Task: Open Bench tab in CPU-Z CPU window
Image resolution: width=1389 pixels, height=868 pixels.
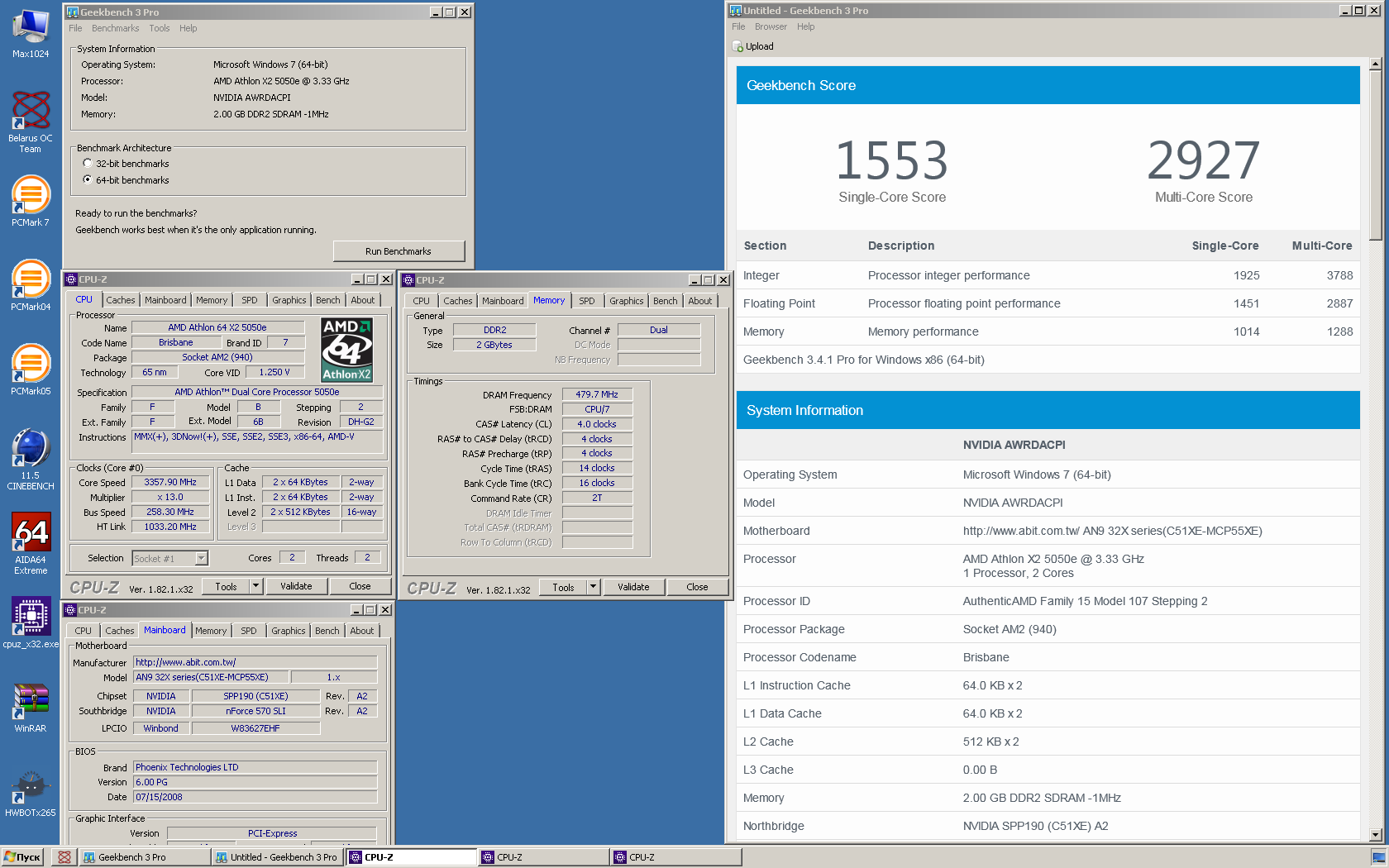Action: pos(328,300)
